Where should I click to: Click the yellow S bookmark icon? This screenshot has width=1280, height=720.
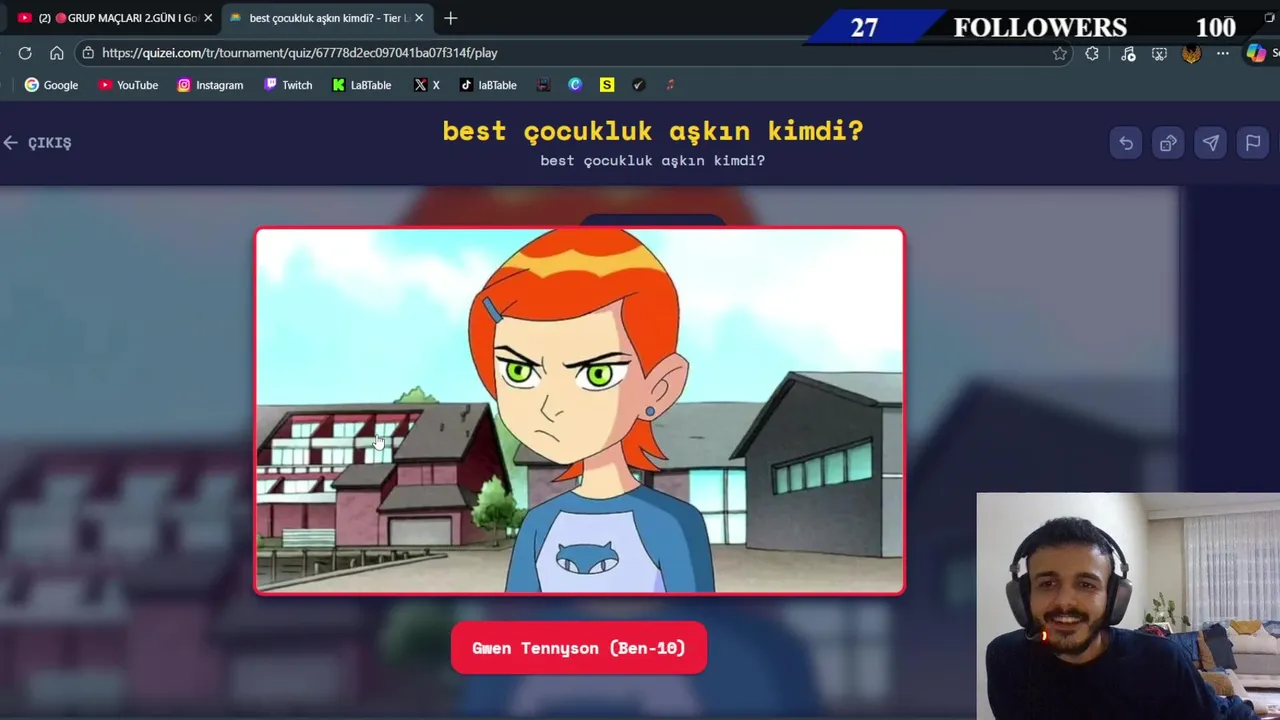coord(607,85)
